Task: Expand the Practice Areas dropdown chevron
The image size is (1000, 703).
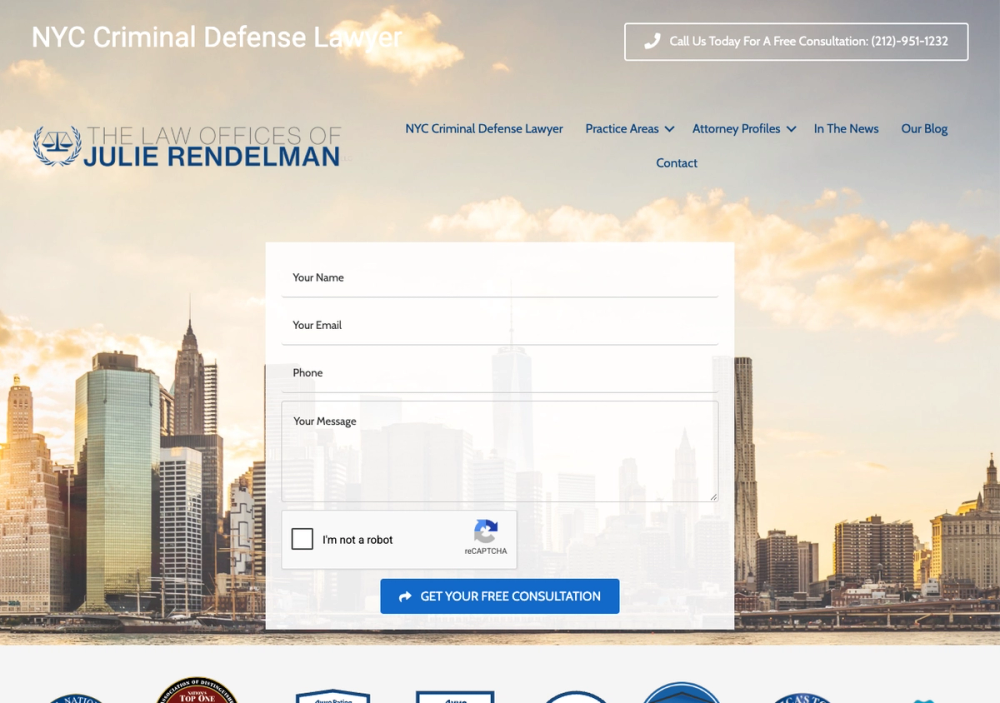Action: pyautogui.click(x=670, y=129)
